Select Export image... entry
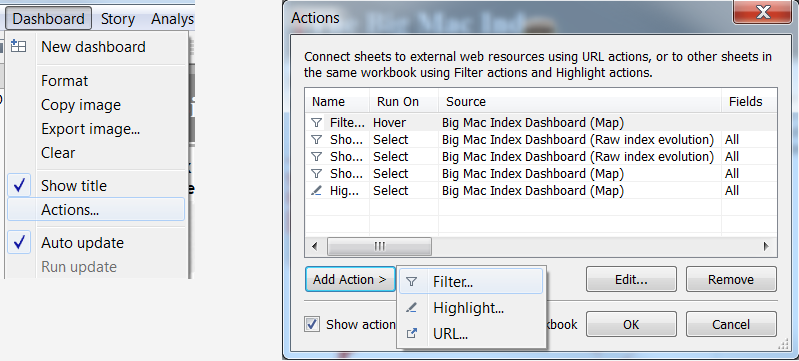This screenshot has width=799, height=361. pos(91,129)
